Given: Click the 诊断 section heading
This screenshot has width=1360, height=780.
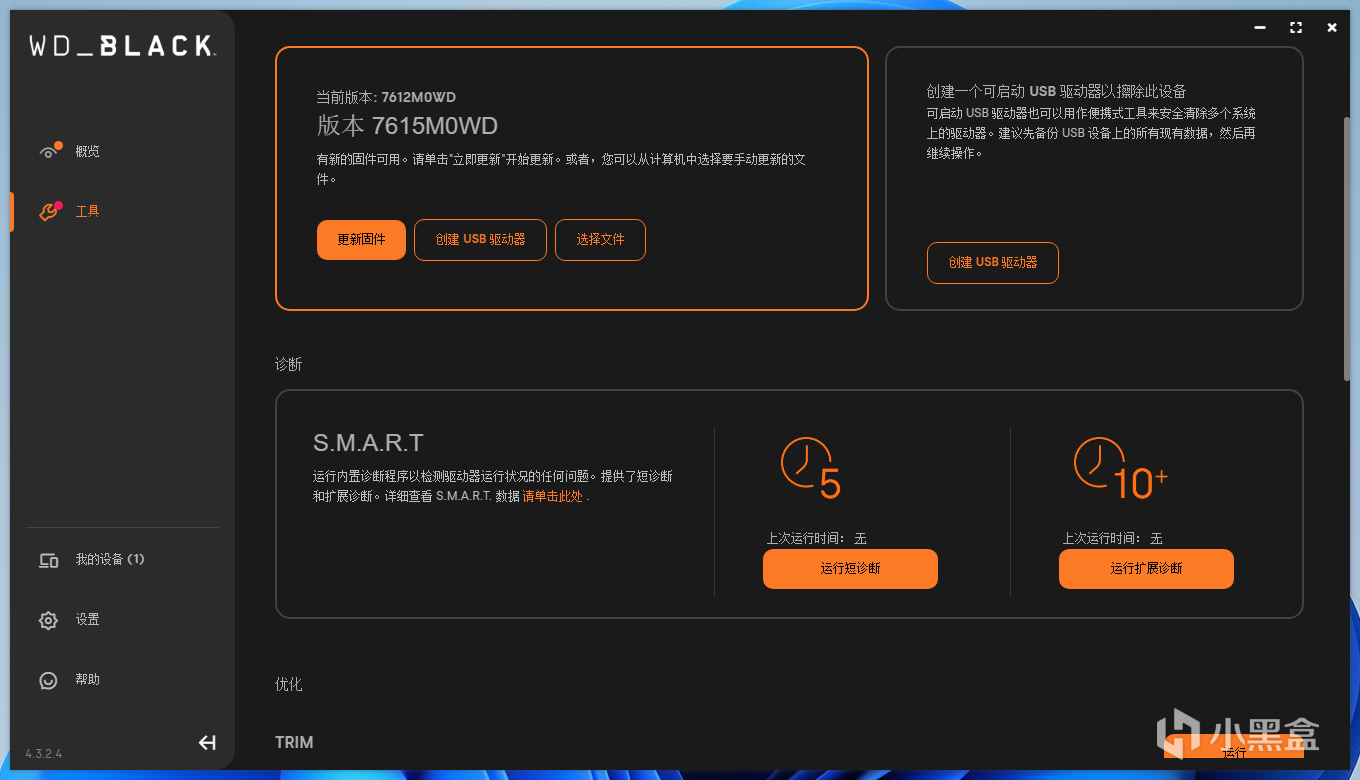Looking at the screenshot, I should click(288, 364).
